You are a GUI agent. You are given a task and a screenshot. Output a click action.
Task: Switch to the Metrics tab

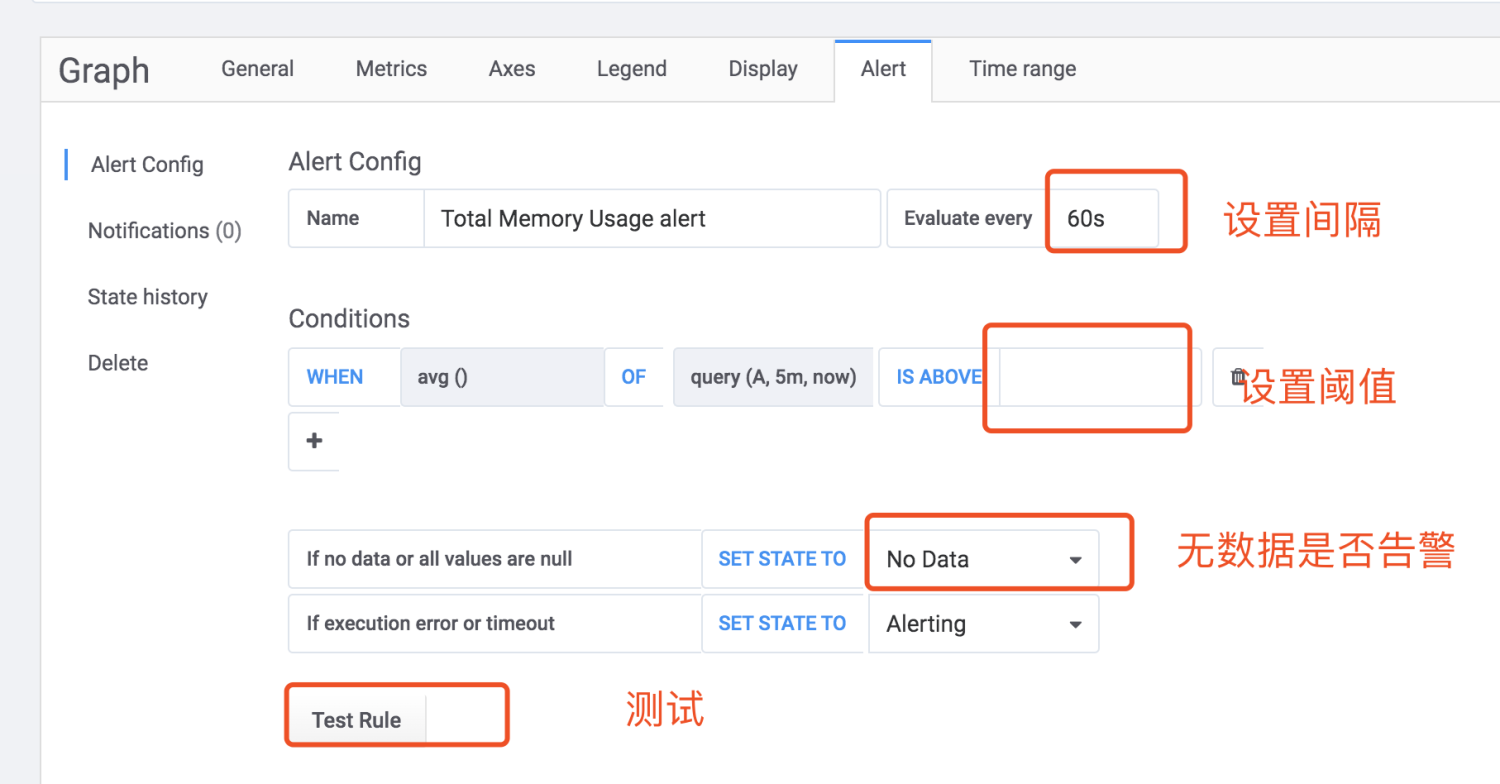pyautogui.click(x=391, y=69)
